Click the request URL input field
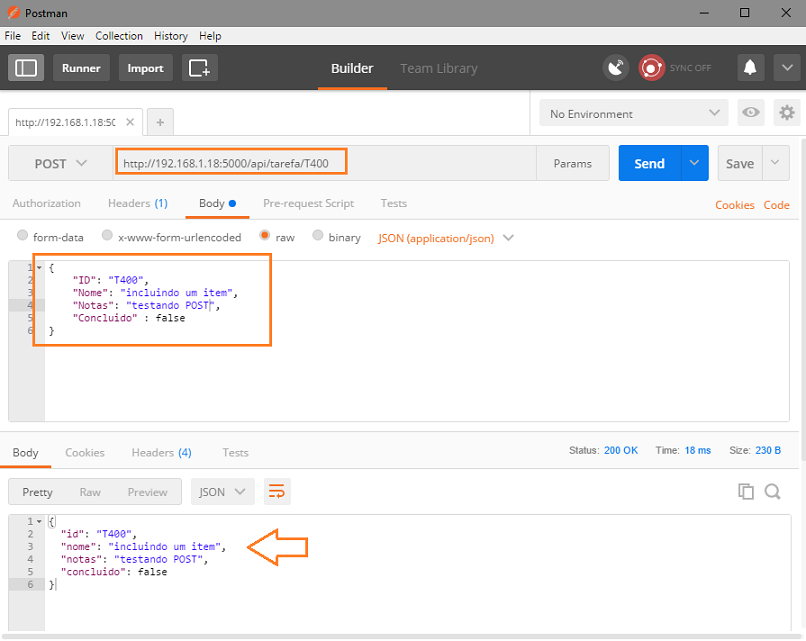The height and width of the screenshot is (641, 806). [325, 163]
